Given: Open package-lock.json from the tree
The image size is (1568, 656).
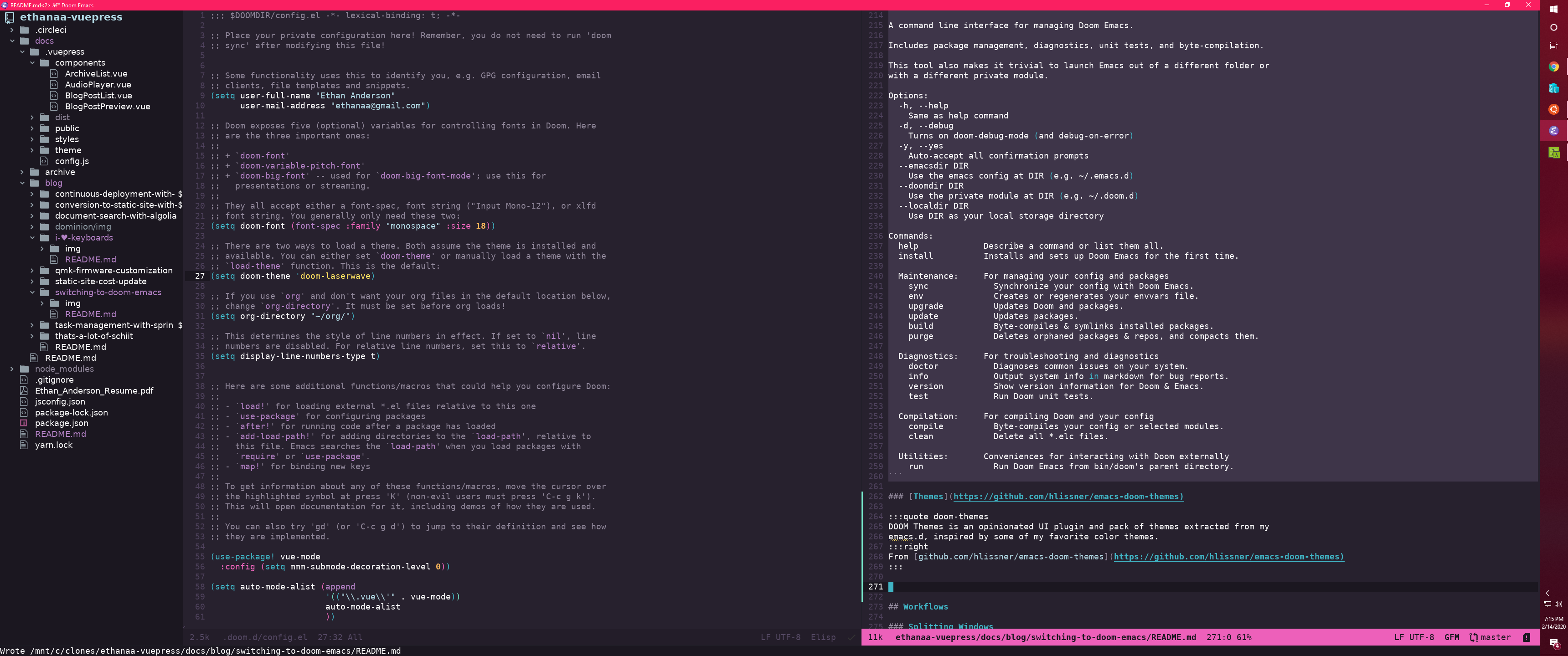Looking at the screenshot, I should point(71,413).
